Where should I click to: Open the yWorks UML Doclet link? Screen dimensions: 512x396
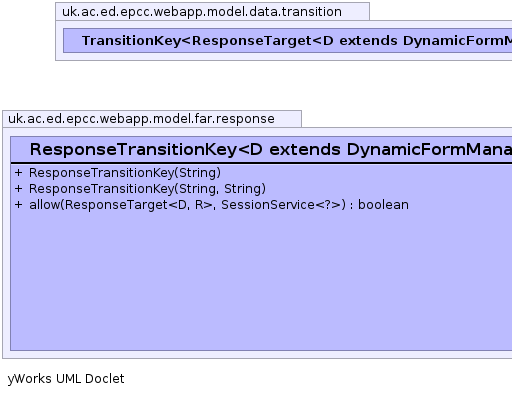66,379
